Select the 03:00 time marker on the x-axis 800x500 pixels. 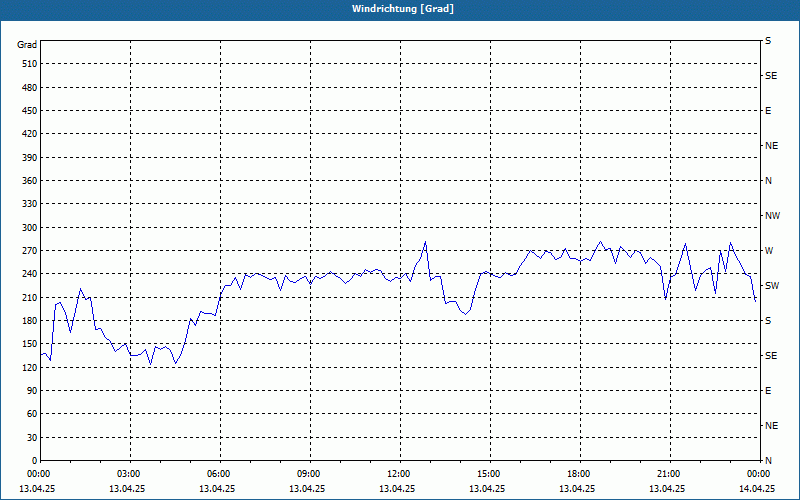(130, 474)
